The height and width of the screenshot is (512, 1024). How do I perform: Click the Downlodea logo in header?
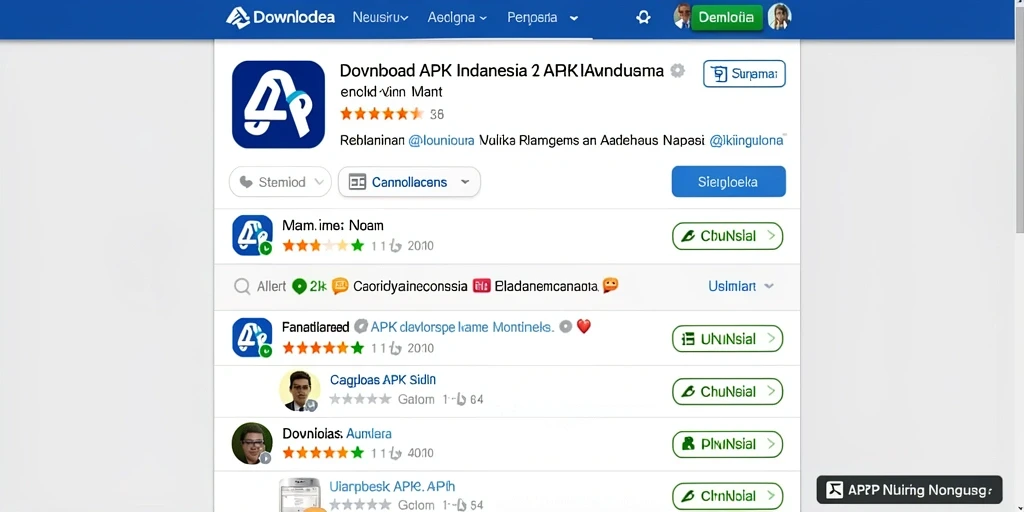pos(280,18)
